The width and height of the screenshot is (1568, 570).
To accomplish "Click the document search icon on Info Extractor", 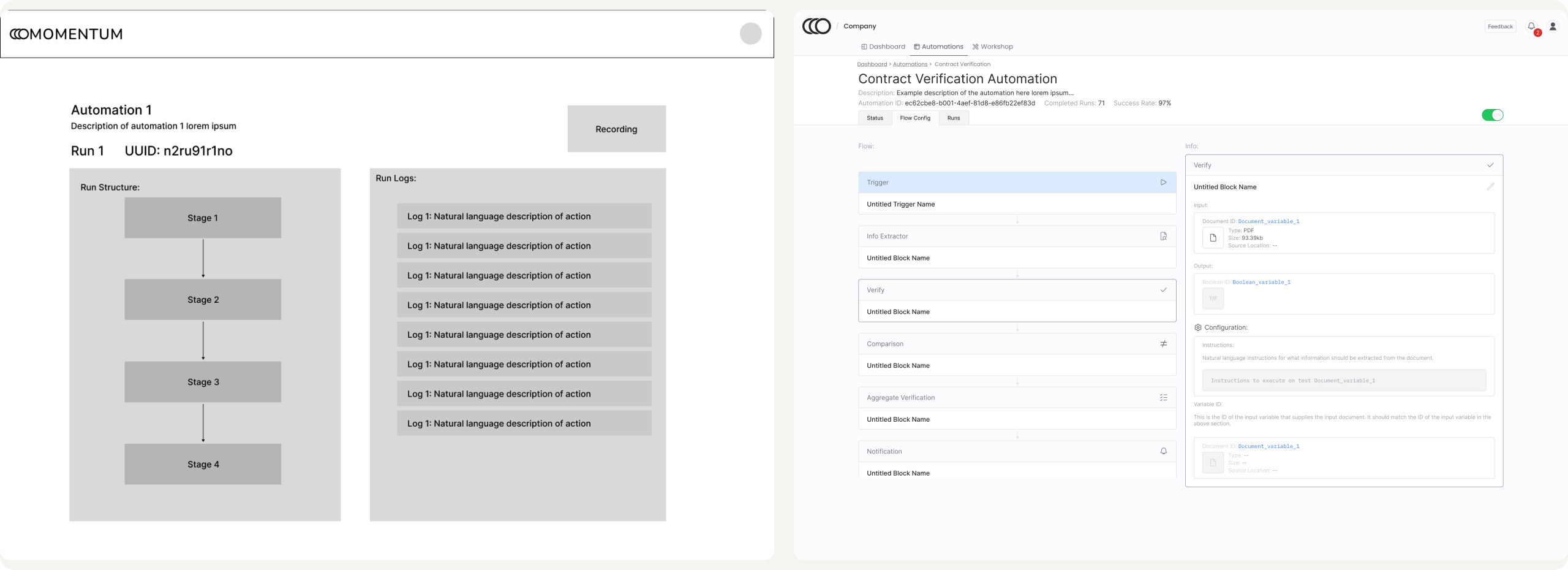I will (1163, 236).
